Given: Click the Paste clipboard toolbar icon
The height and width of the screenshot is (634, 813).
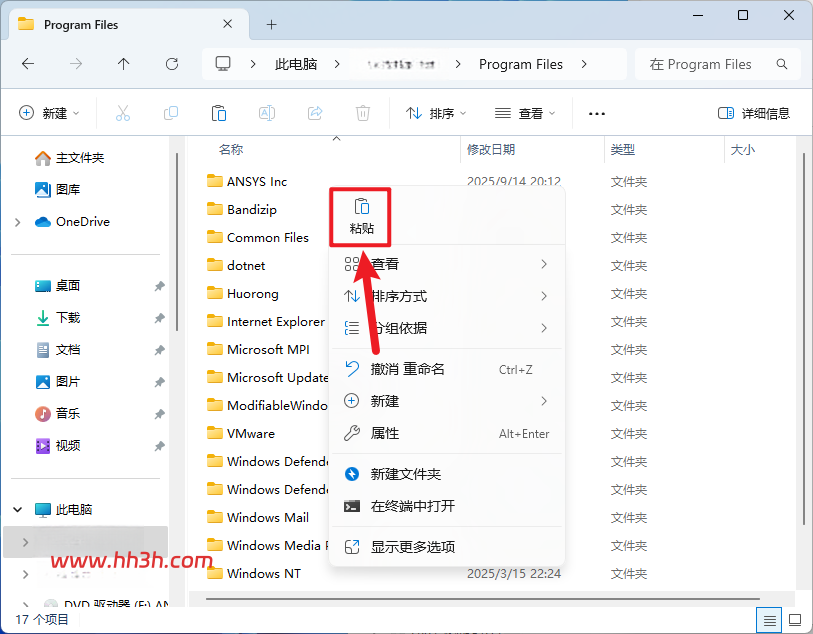Looking at the screenshot, I should pyautogui.click(x=219, y=113).
